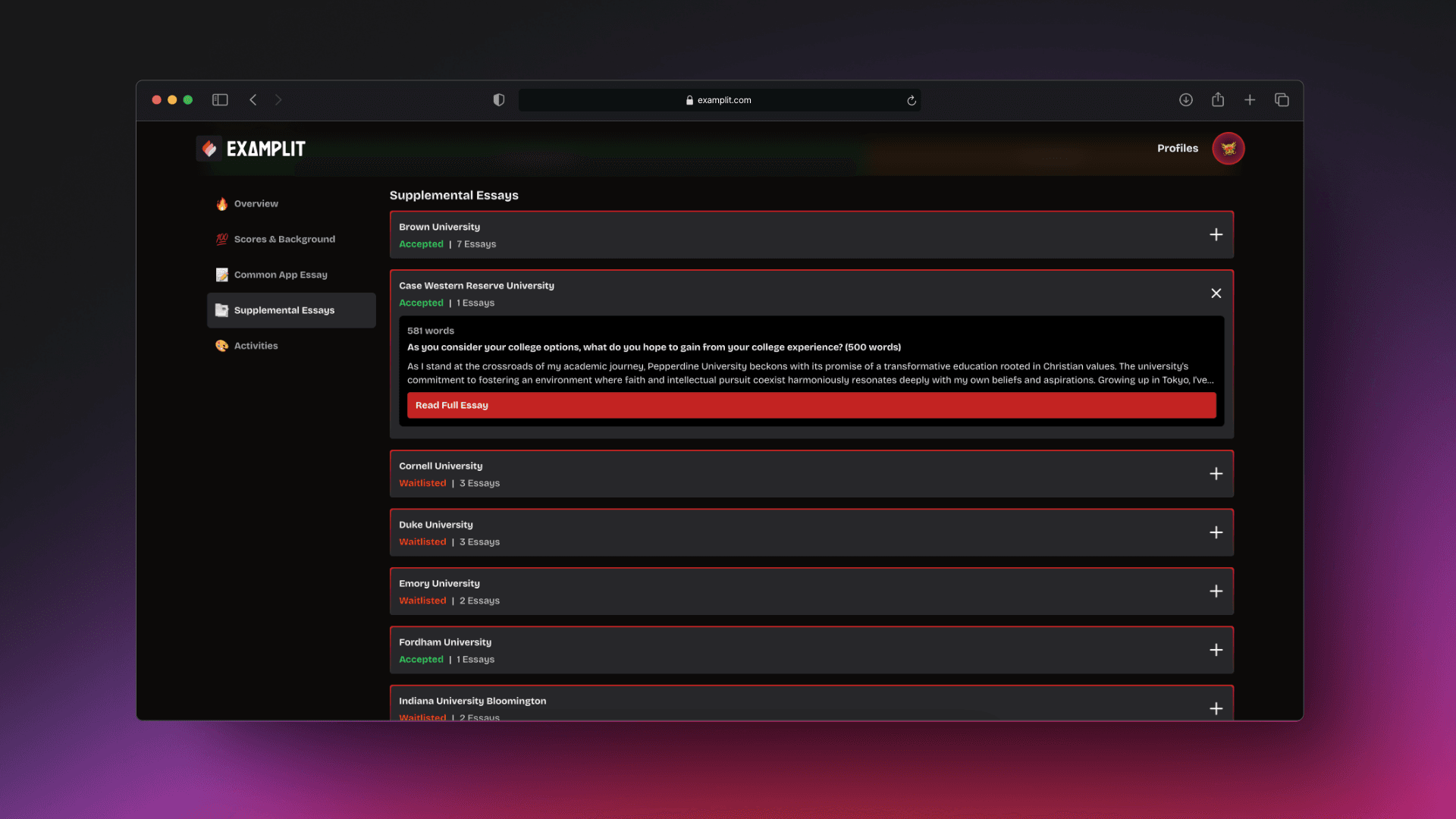Select the Scores & Background sidebar item

point(284,239)
